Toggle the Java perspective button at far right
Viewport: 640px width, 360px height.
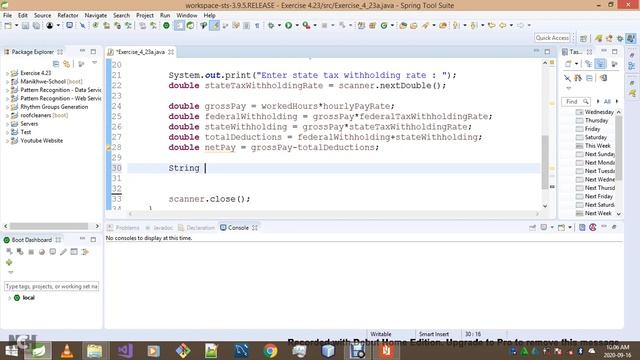click(631, 38)
